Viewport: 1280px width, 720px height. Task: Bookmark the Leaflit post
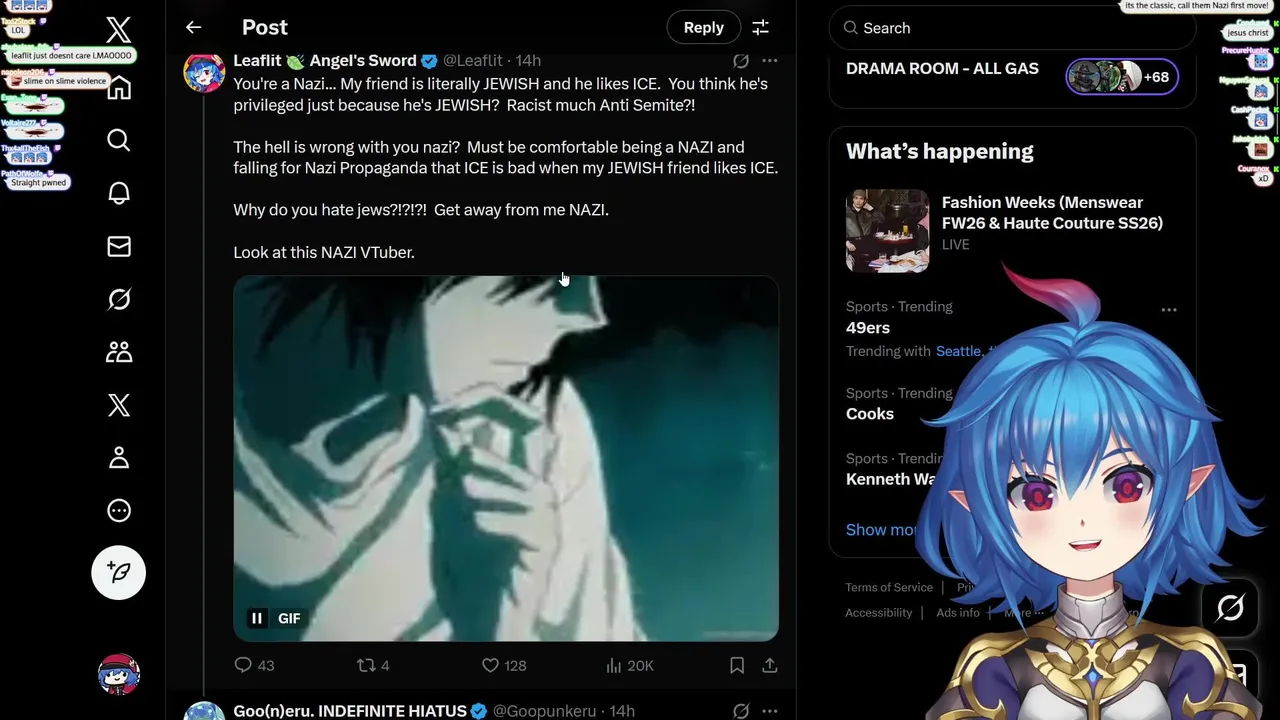[737, 665]
